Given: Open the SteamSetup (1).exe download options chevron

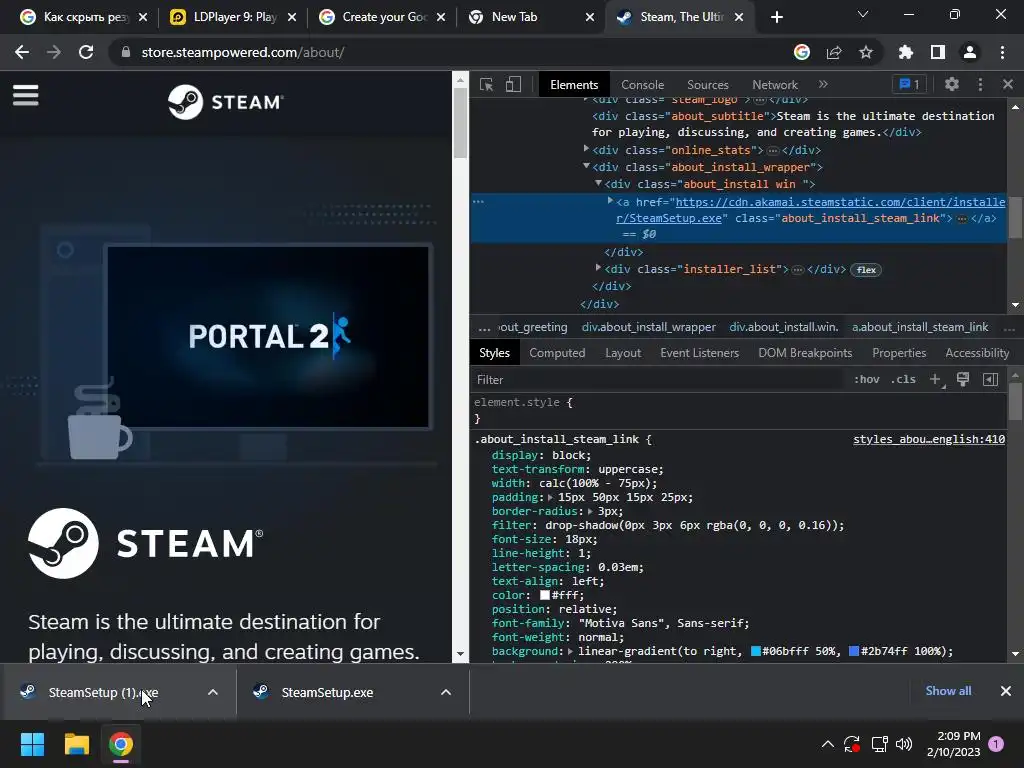Looking at the screenshot, I should coord(213,692).
